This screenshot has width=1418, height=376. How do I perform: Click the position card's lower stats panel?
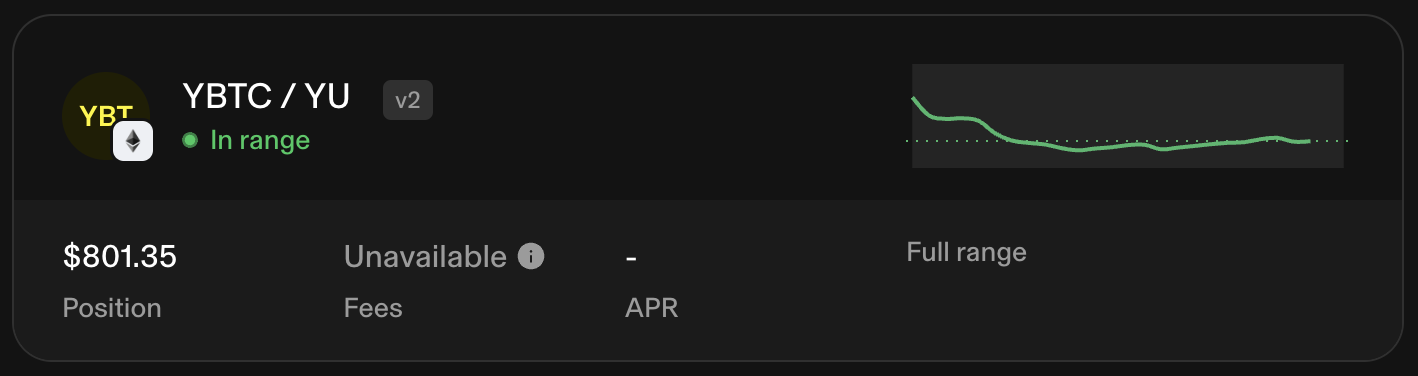pyautogui.click(x=708, y=280)
